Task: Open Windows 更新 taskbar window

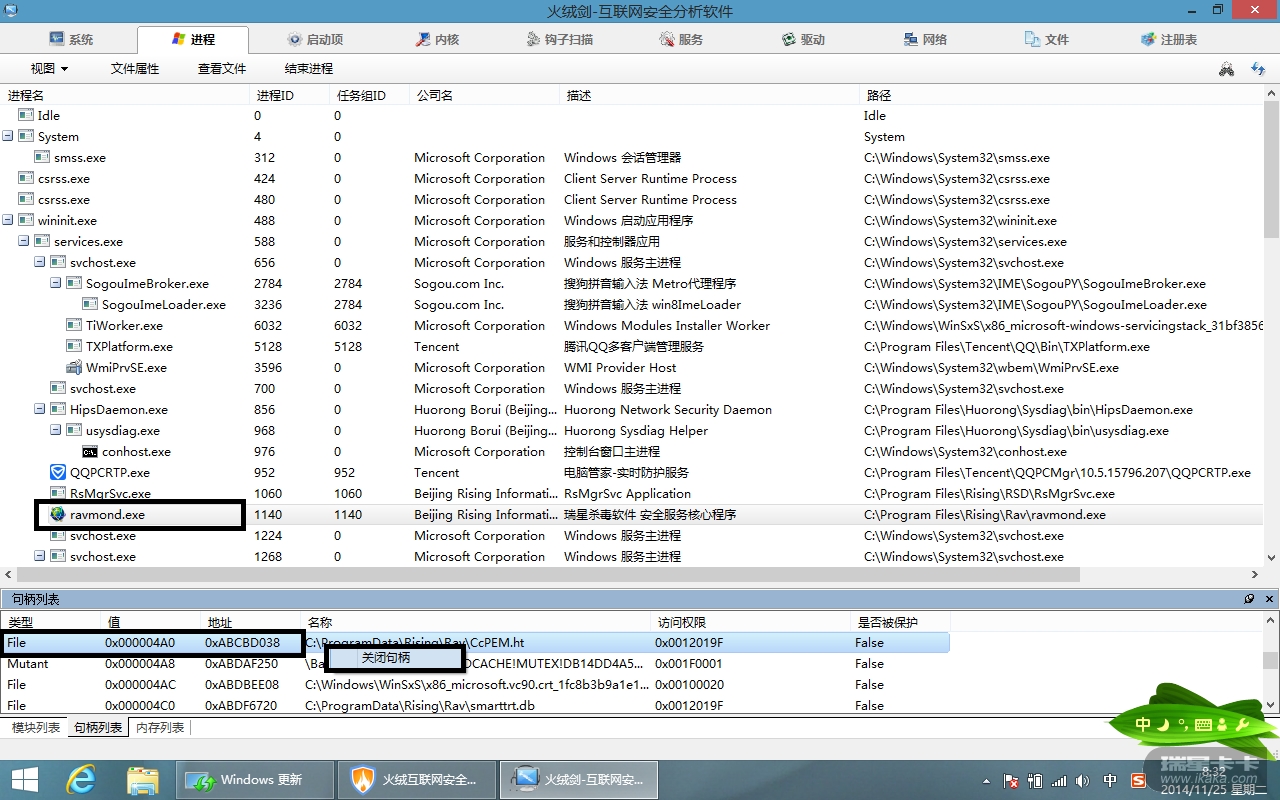Action: click(x=254, y=779)
